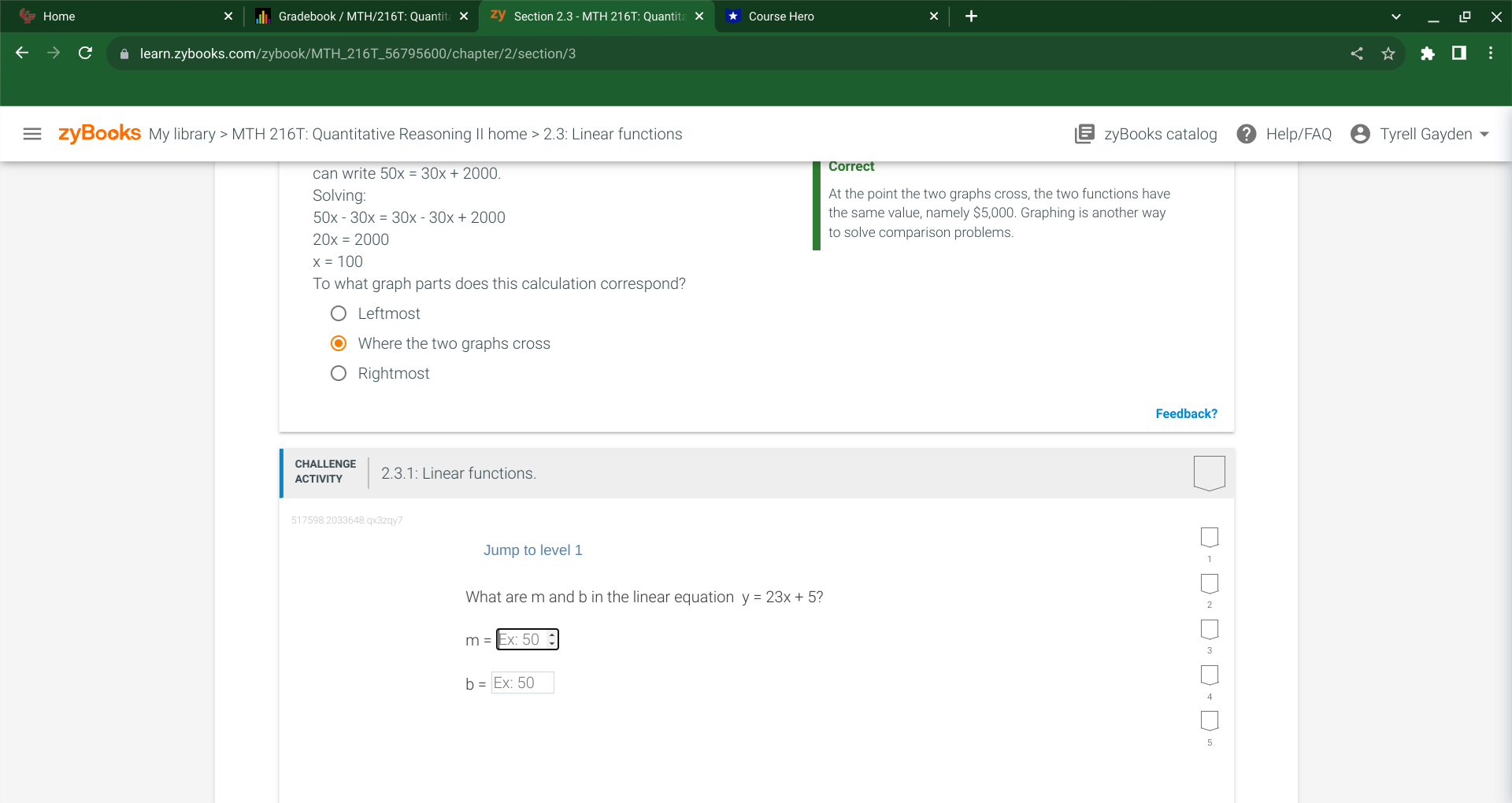Reload the current page

(x=85, y=53)
